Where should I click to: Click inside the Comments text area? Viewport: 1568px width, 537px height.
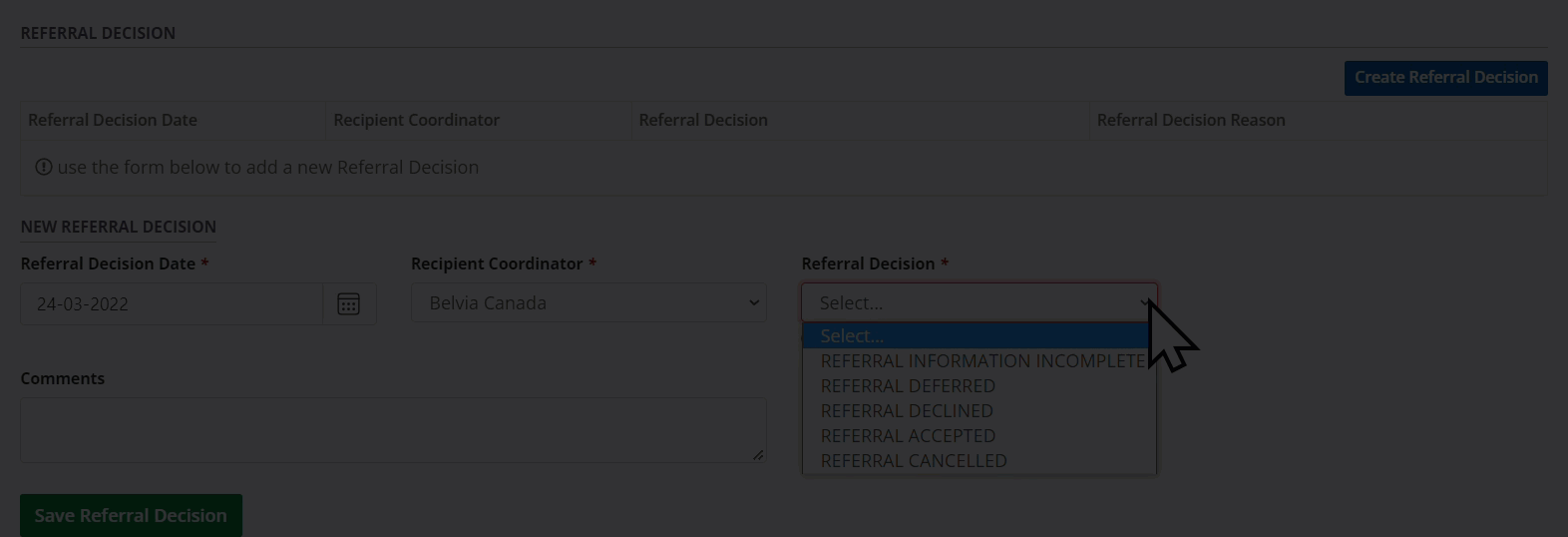393,429
